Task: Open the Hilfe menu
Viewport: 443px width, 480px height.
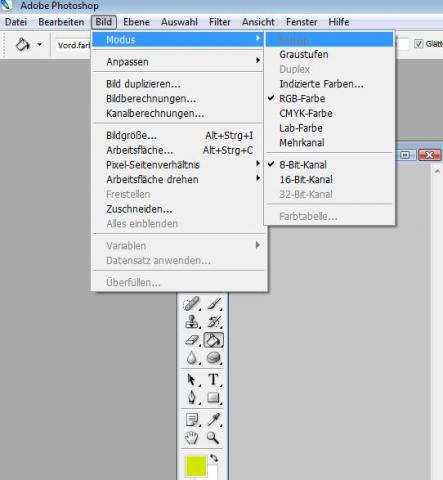Action: pyautogui.click(x=339, y=22)
